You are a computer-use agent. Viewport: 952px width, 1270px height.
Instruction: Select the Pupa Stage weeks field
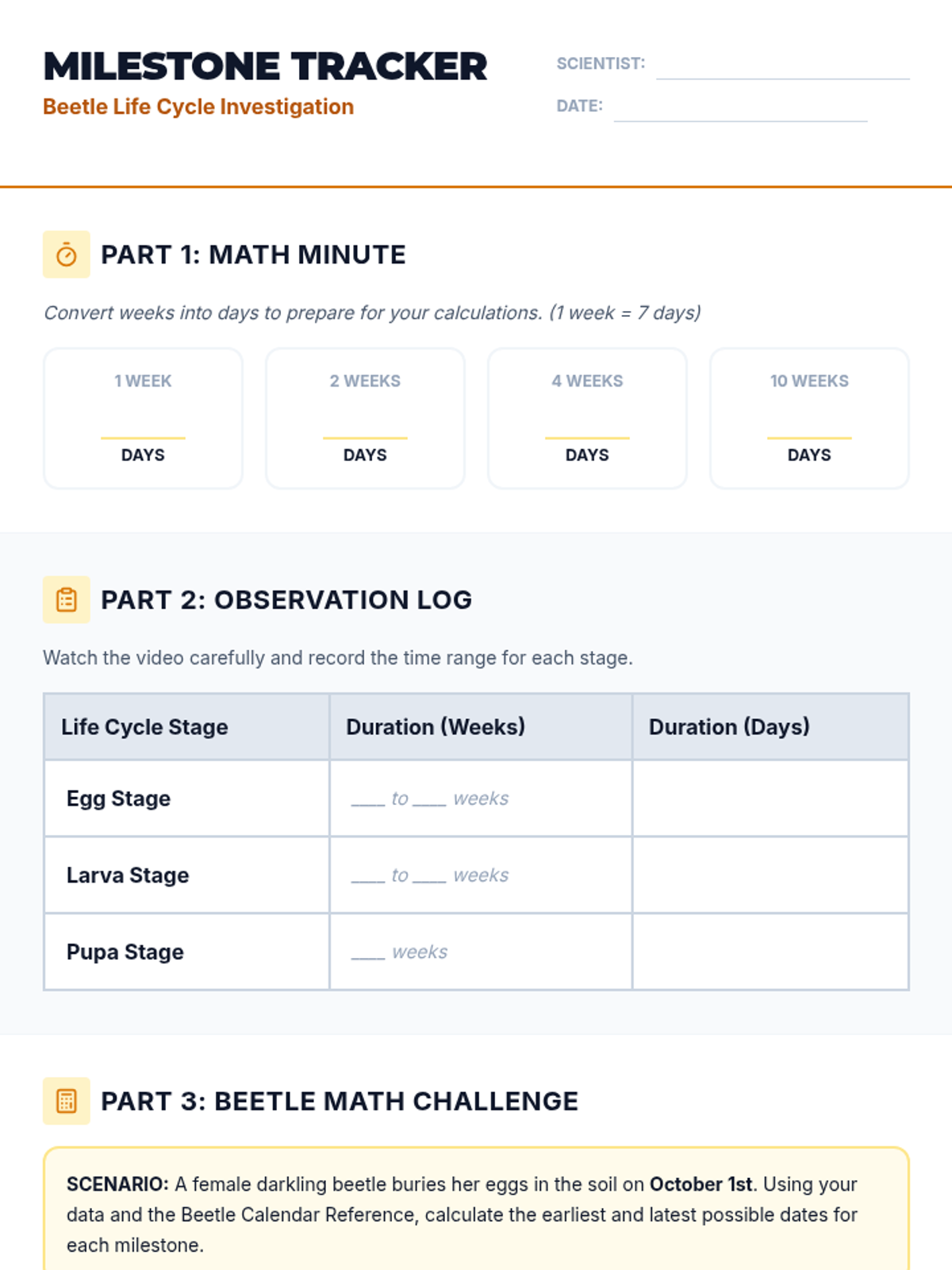tap(400, 952)
